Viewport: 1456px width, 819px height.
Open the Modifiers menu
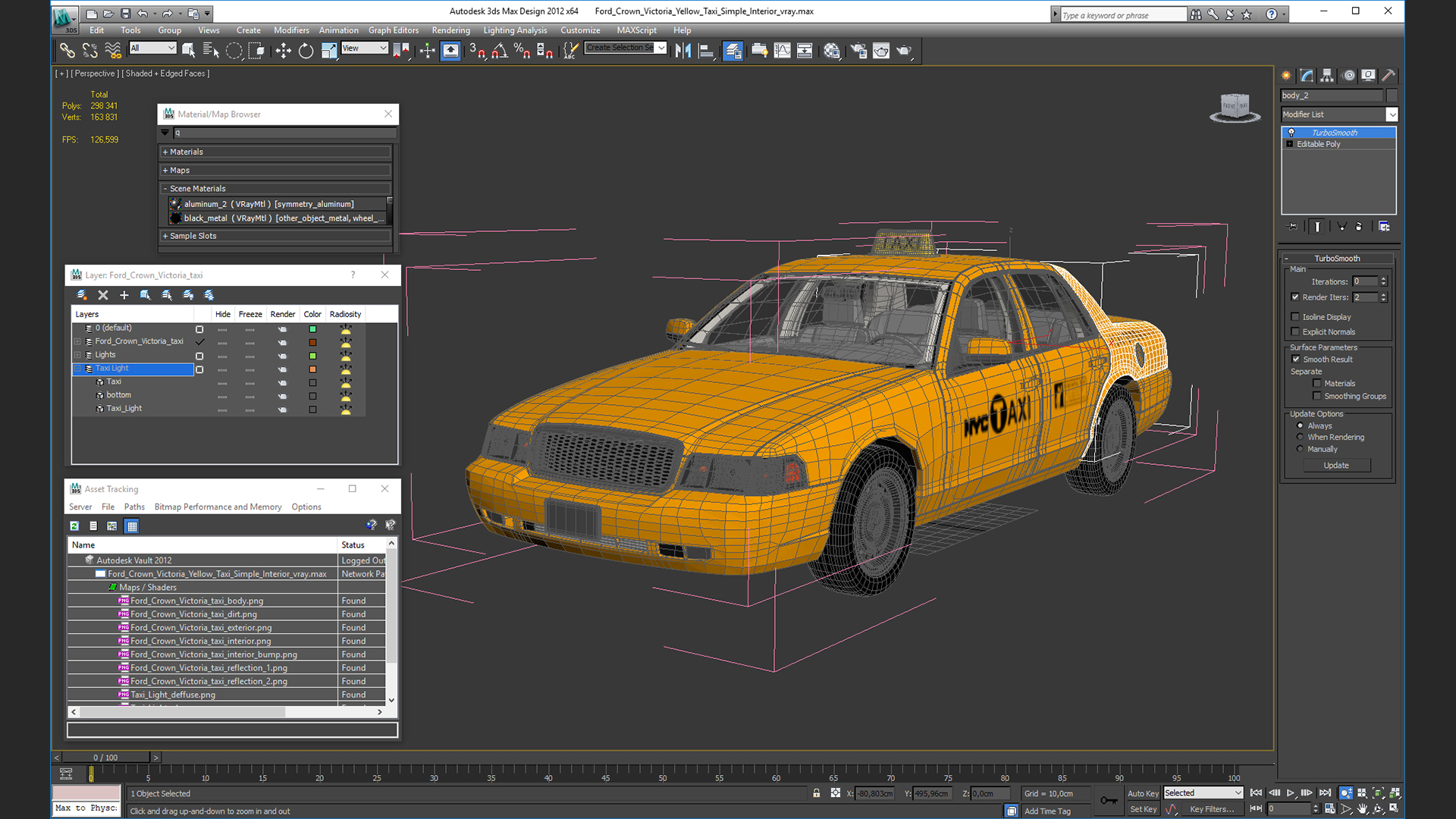click(x=291, y=30)
